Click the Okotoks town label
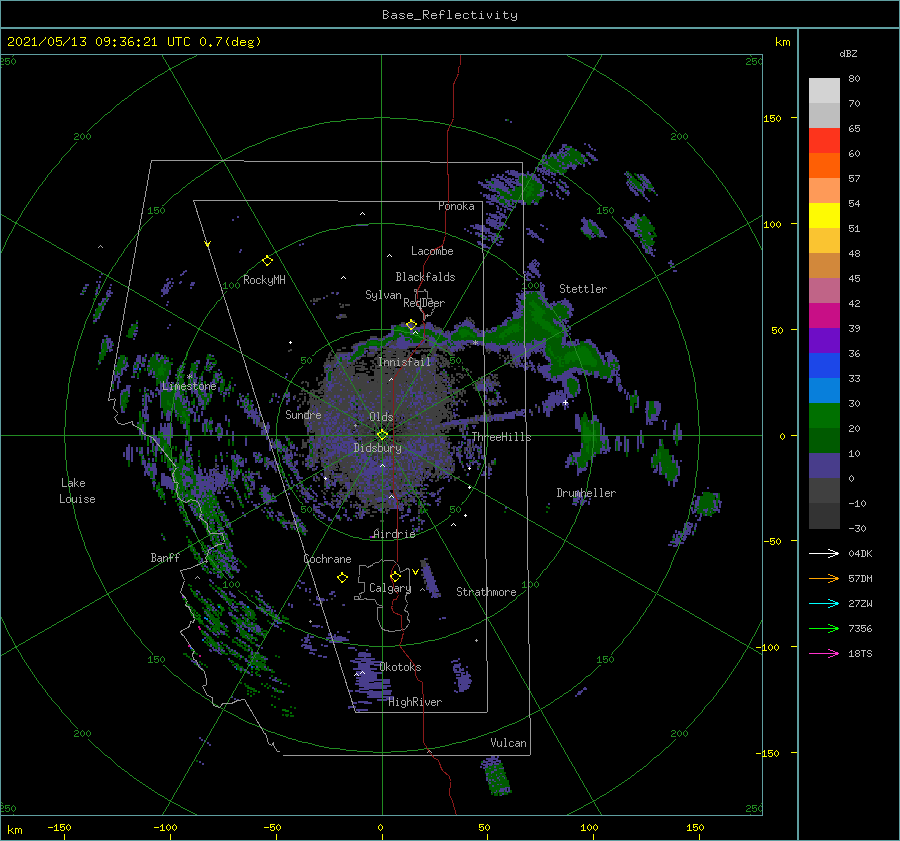 pos(400,667)
